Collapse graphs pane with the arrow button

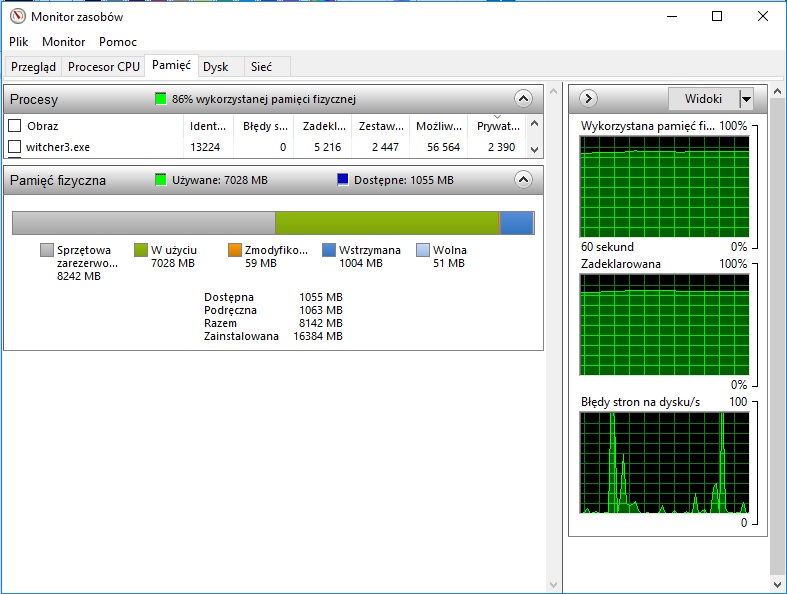click(588, 98)
